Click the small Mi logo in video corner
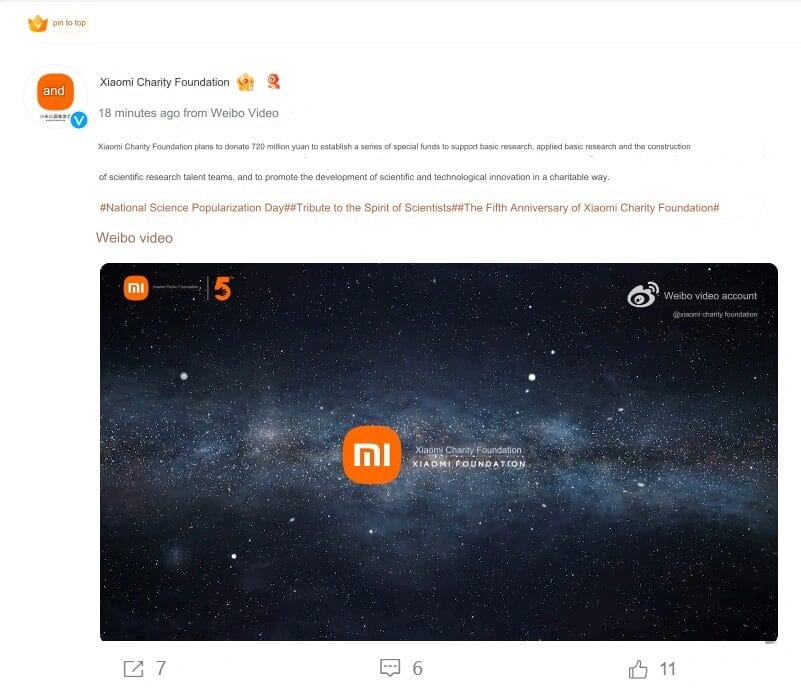 (x=136, y=288)
